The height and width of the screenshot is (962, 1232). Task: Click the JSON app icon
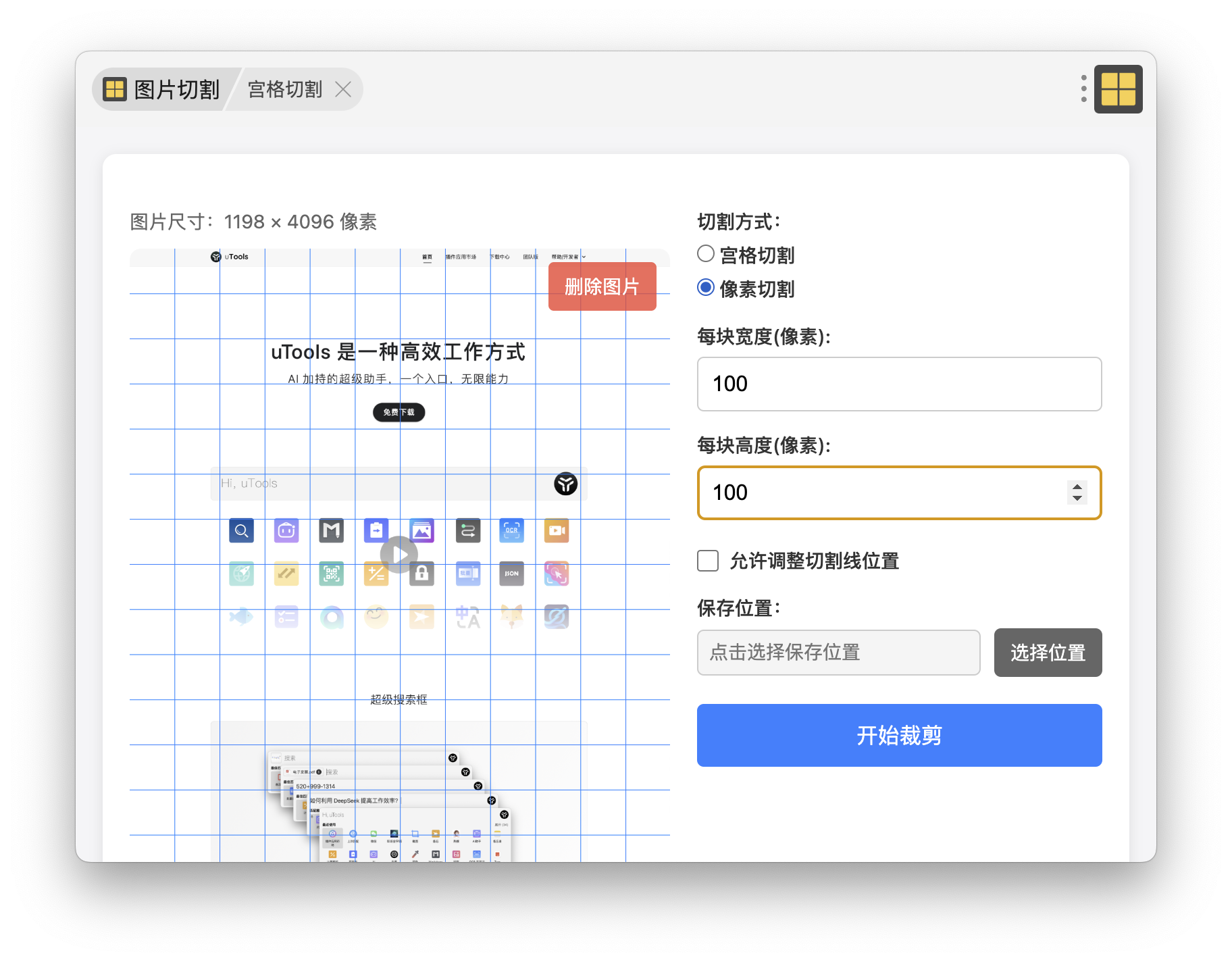point(512,574)
